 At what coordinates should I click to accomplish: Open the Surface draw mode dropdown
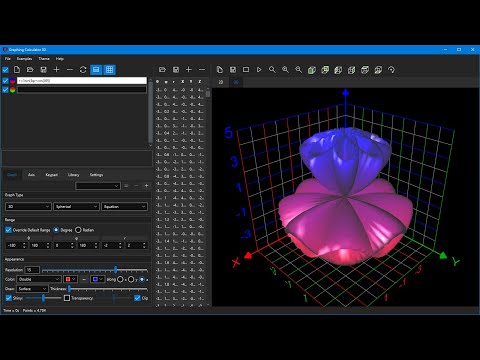[32, 289]
